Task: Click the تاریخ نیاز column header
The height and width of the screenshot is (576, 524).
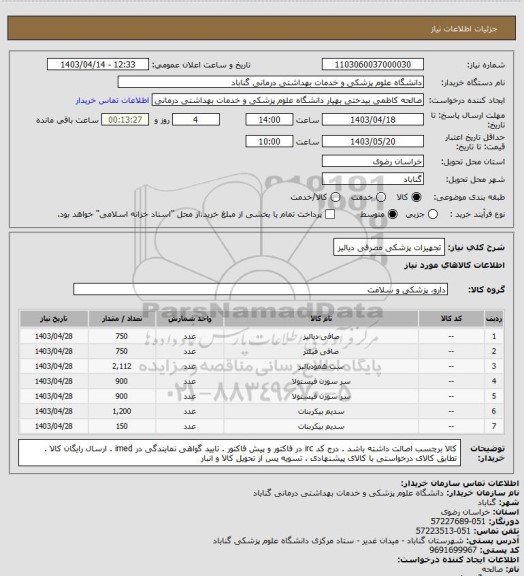Action: click(x=54, y=318)
